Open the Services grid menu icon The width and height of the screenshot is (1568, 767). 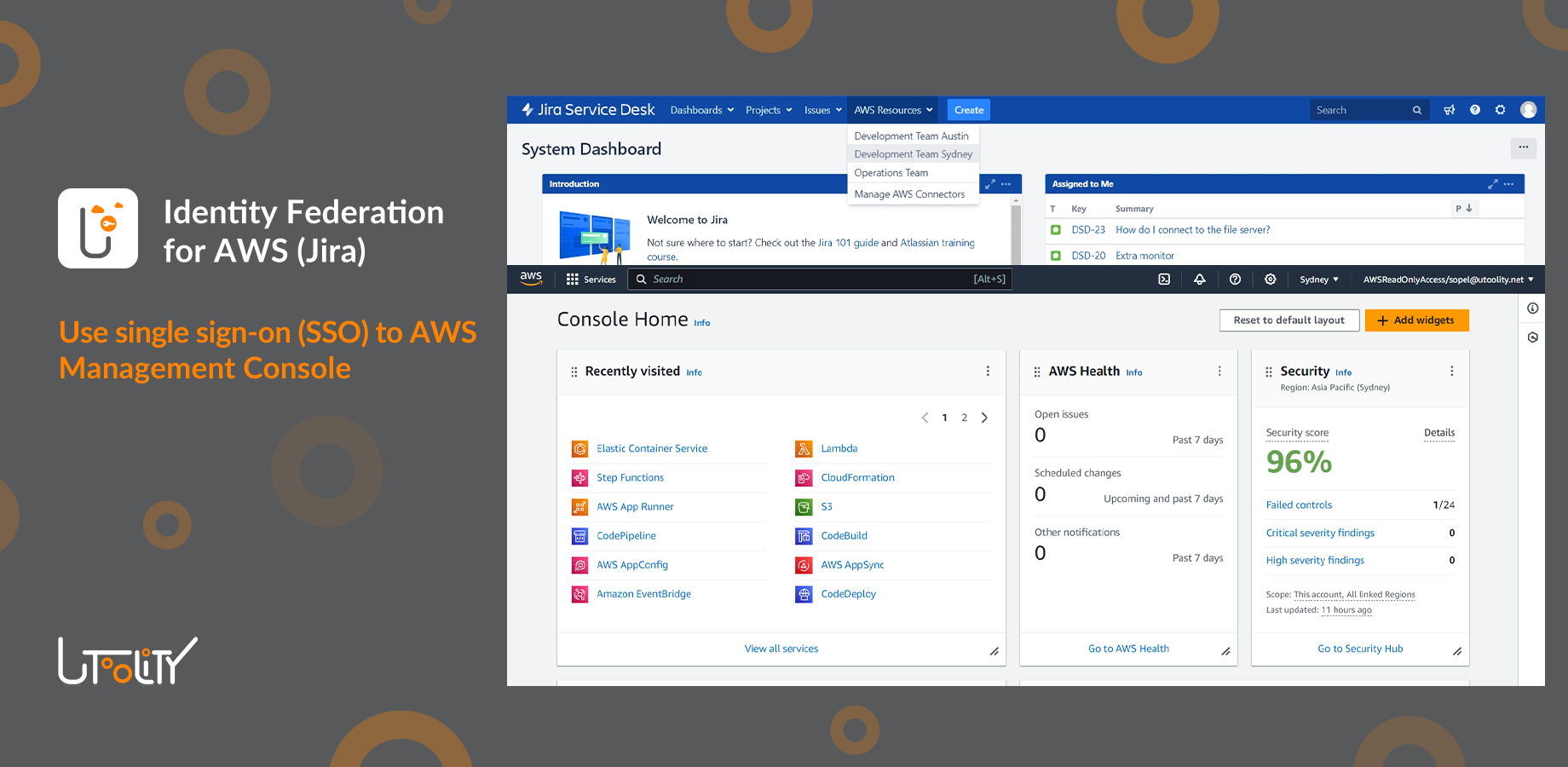tap(574, 279)
